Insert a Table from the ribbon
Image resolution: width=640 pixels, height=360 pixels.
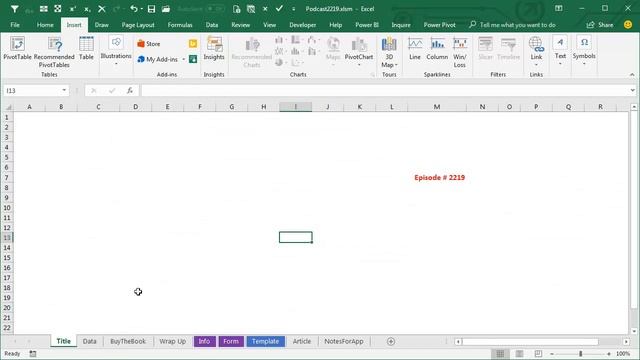tap(86, 49)
